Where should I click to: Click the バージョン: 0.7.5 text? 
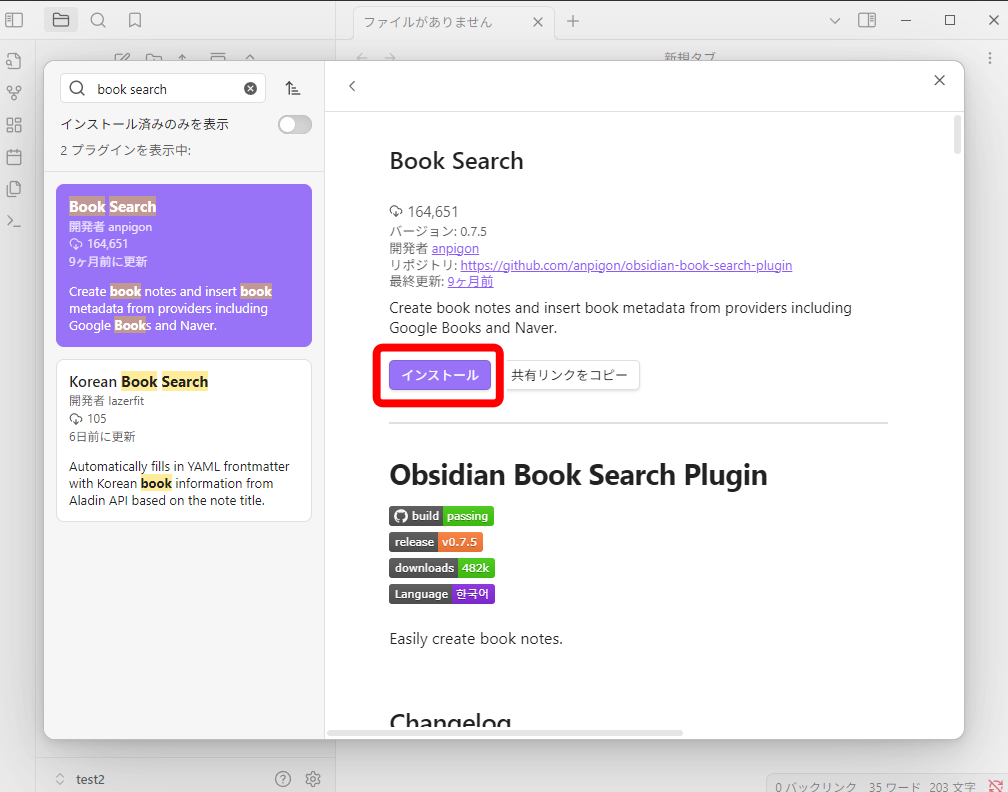(x=438, y=231)
